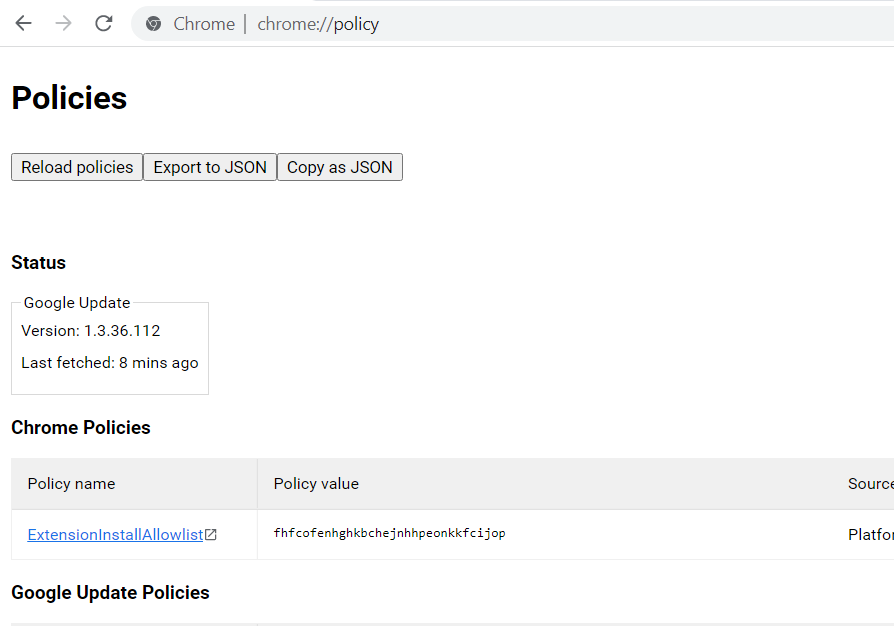The image size is (894, 626).
Task: Click the Last fetched: 8 mins ago text
Action: click(x=110, y=363)
